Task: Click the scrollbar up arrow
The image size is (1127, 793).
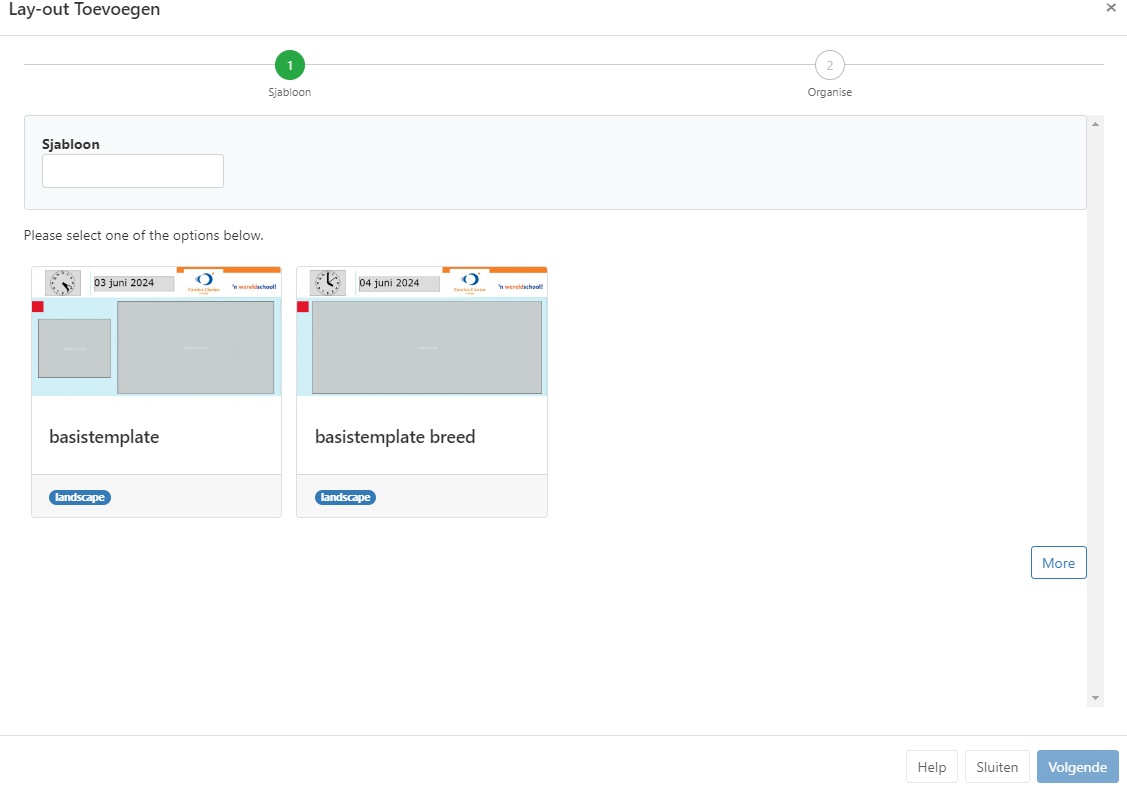Action: 1095,124
